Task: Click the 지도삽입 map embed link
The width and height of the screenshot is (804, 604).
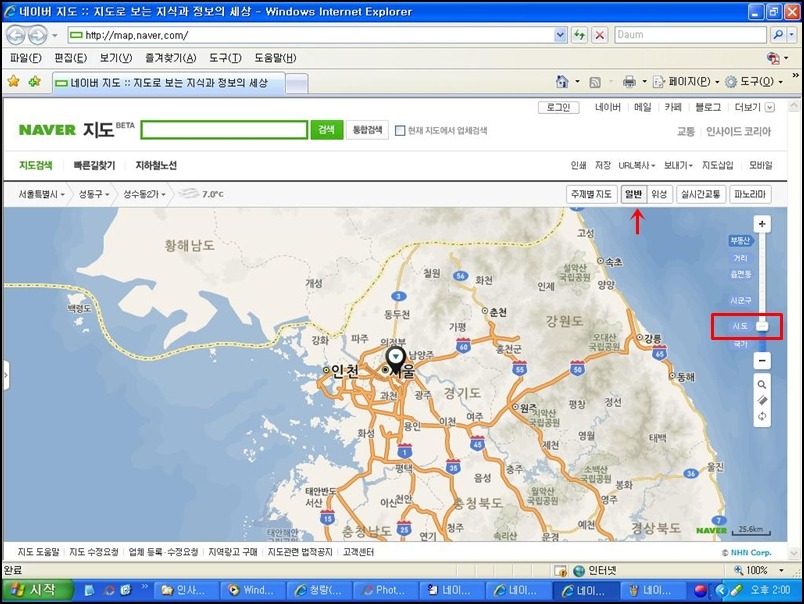Action: tap(717, 165)
